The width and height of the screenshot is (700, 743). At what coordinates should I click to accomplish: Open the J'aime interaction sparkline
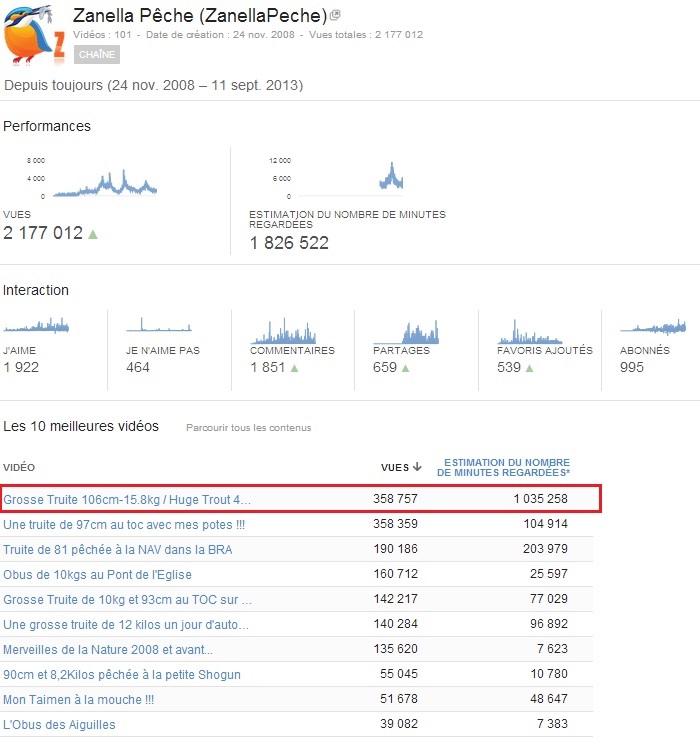pos(36,326)
